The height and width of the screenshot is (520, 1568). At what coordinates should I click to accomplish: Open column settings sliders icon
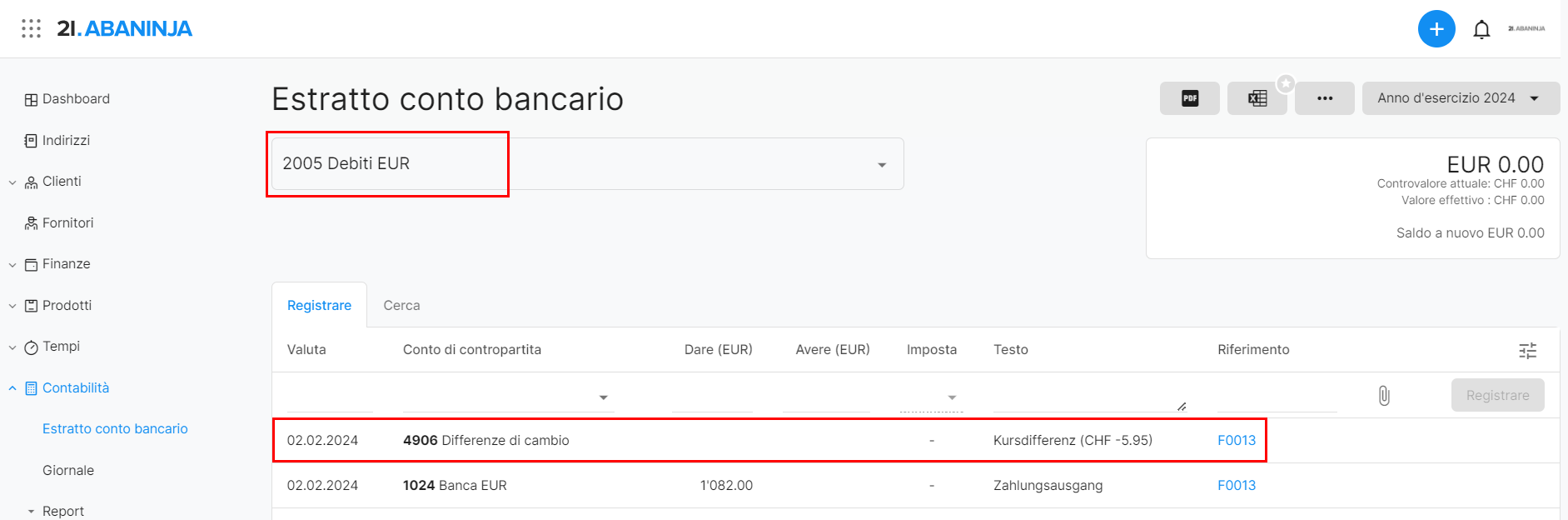1528,351
